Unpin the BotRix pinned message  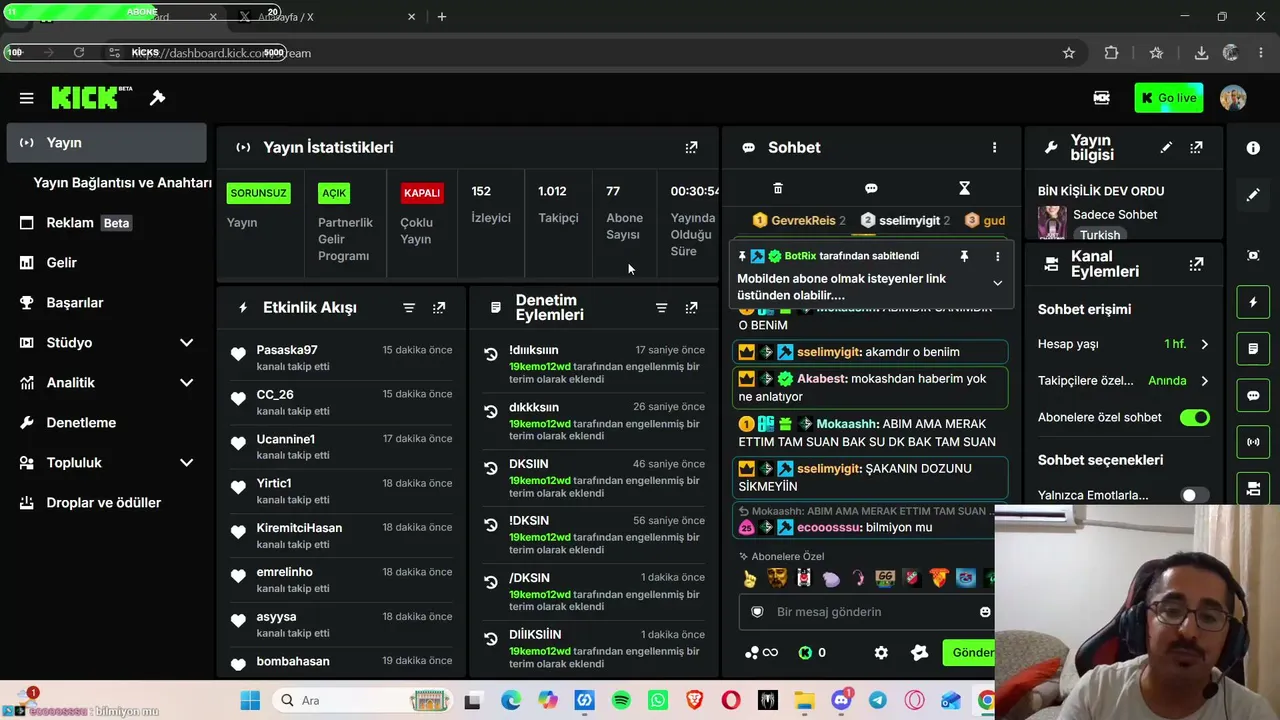(x=964, y=257)
